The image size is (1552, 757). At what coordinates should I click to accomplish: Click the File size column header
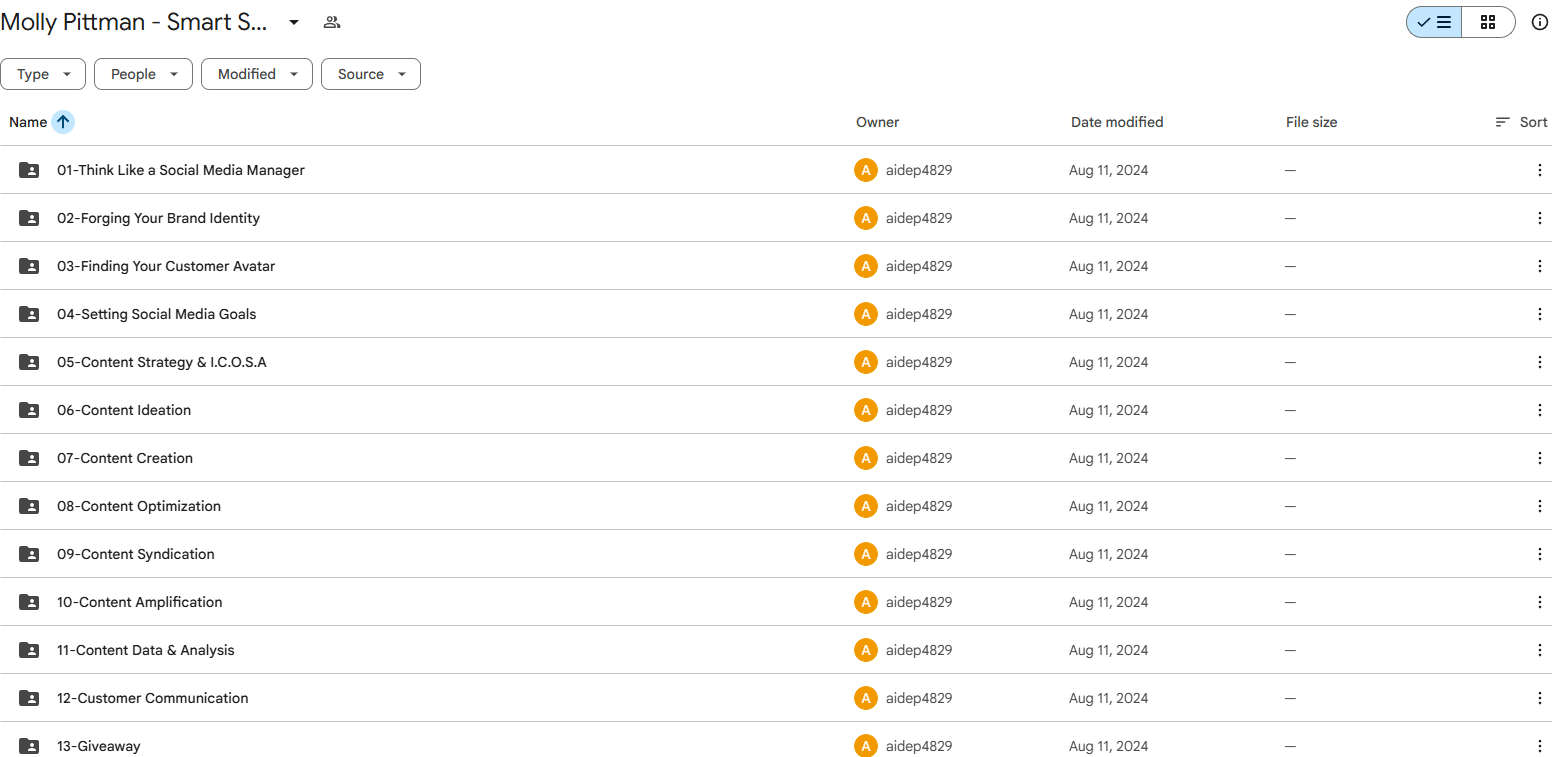(x=1312, y=122)
